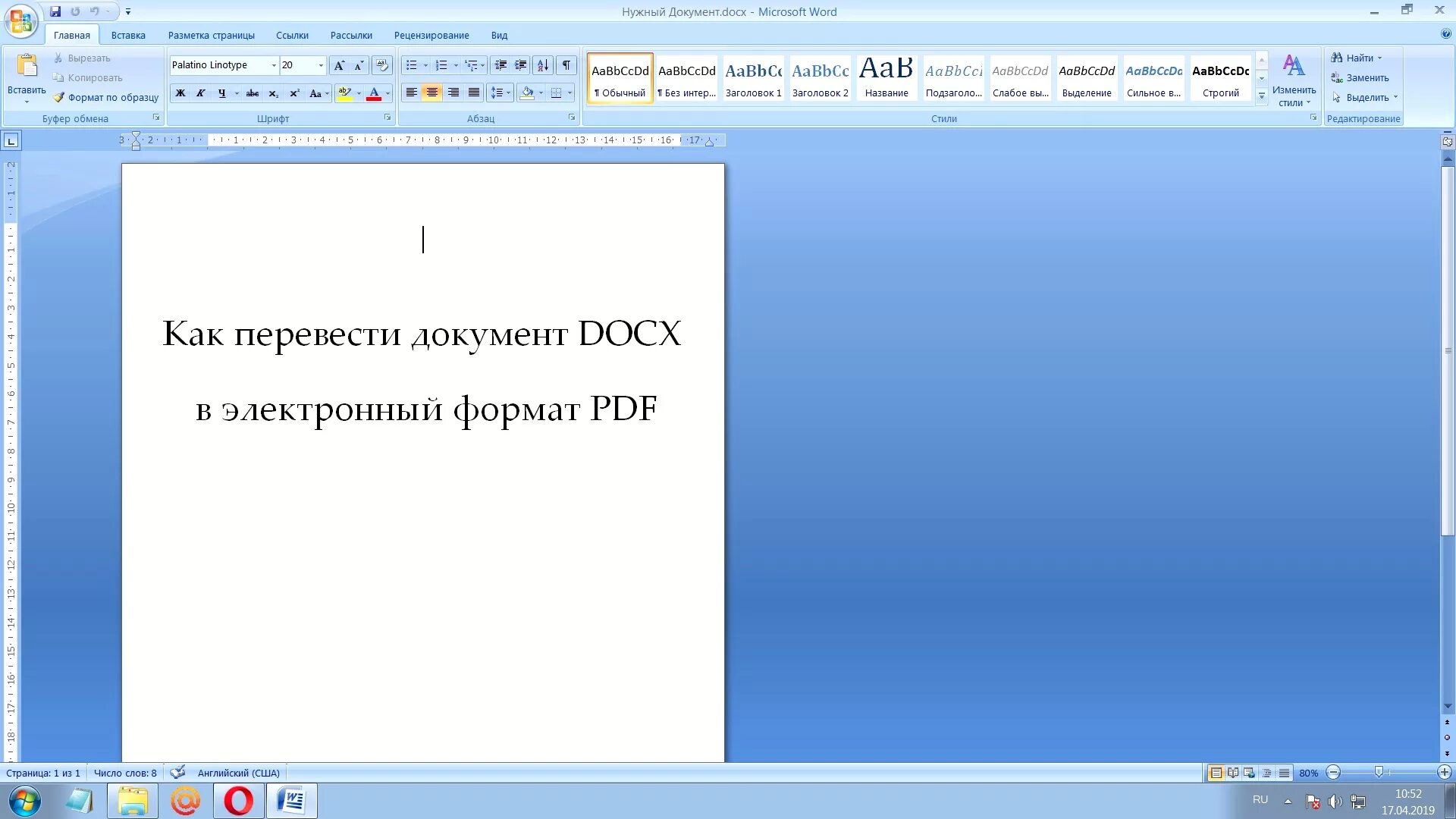This screenshot has height=819, width=1456.
Task: Click Заменить (Replace) button
Action: tap(1360, 77)
